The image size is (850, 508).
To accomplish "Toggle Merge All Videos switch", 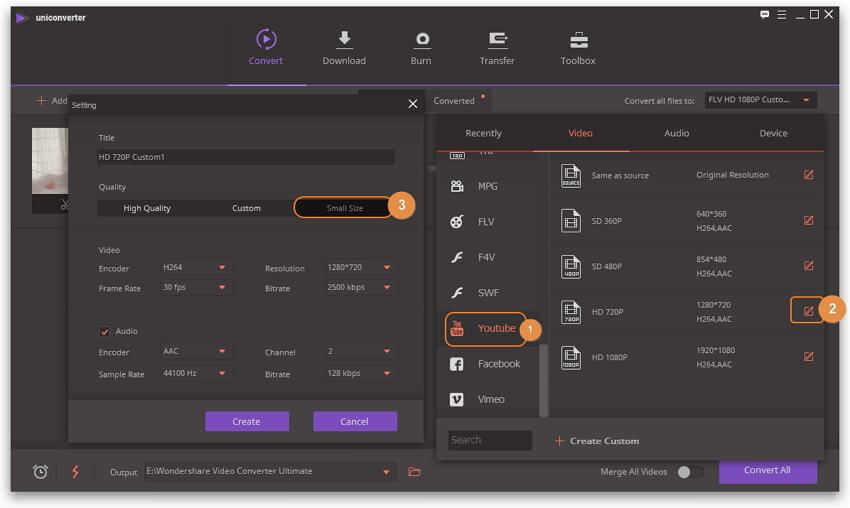I will pos(690,472).
